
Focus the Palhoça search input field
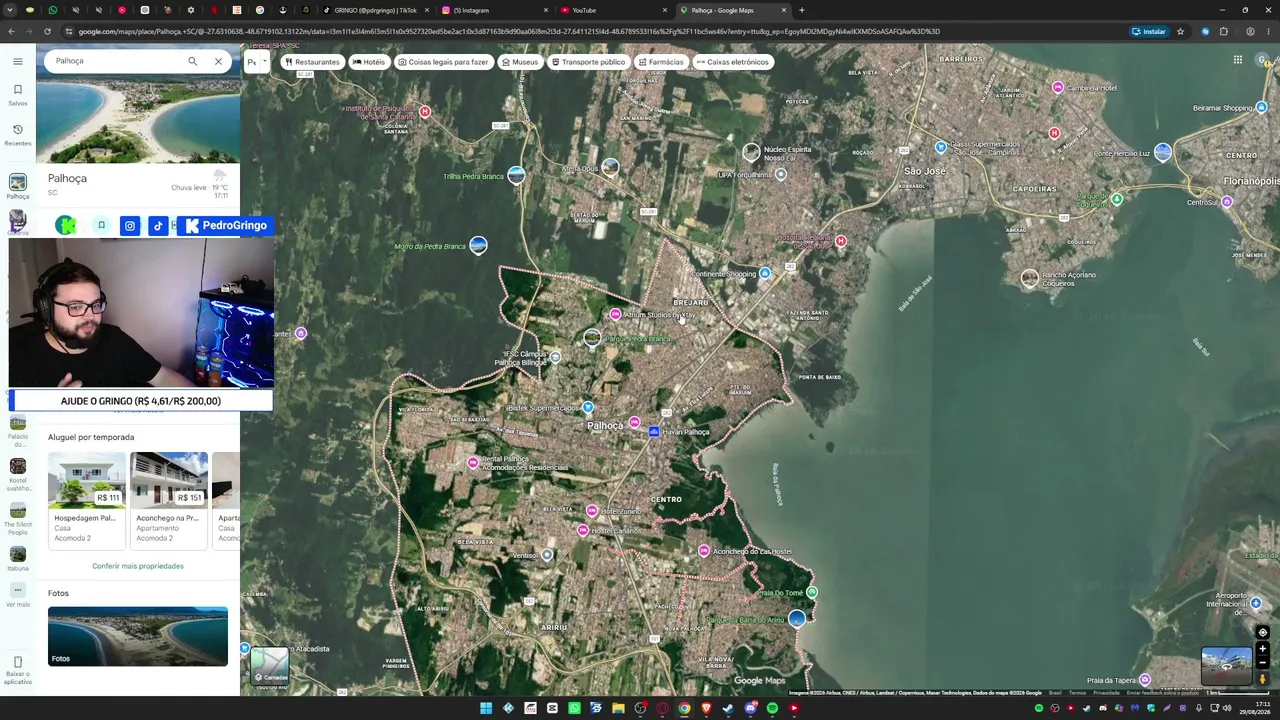coord(115,61)
